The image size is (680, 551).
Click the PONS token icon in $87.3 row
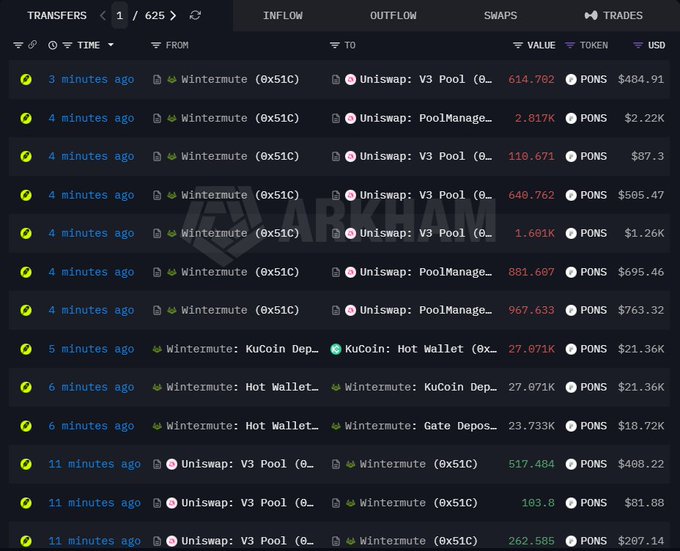click(x=571, y=156)
